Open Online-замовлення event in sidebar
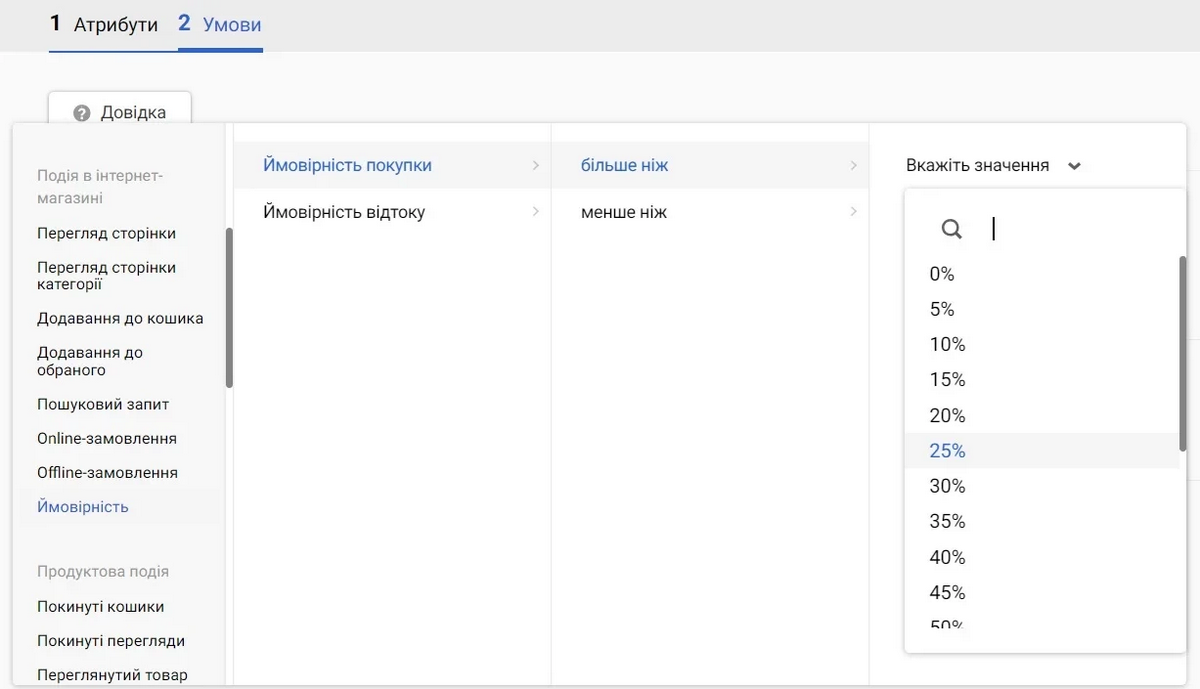The width and height of the screenshot is (1200, 689). (107, 439)
